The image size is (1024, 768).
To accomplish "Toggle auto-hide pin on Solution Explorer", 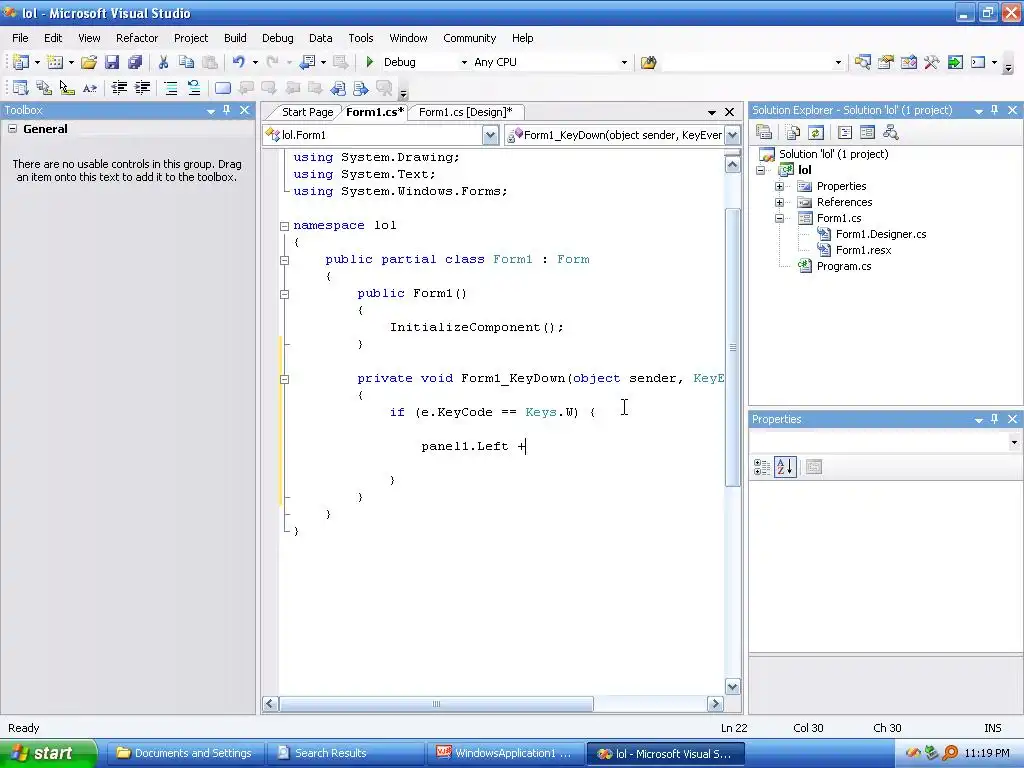I will (995, 110).
